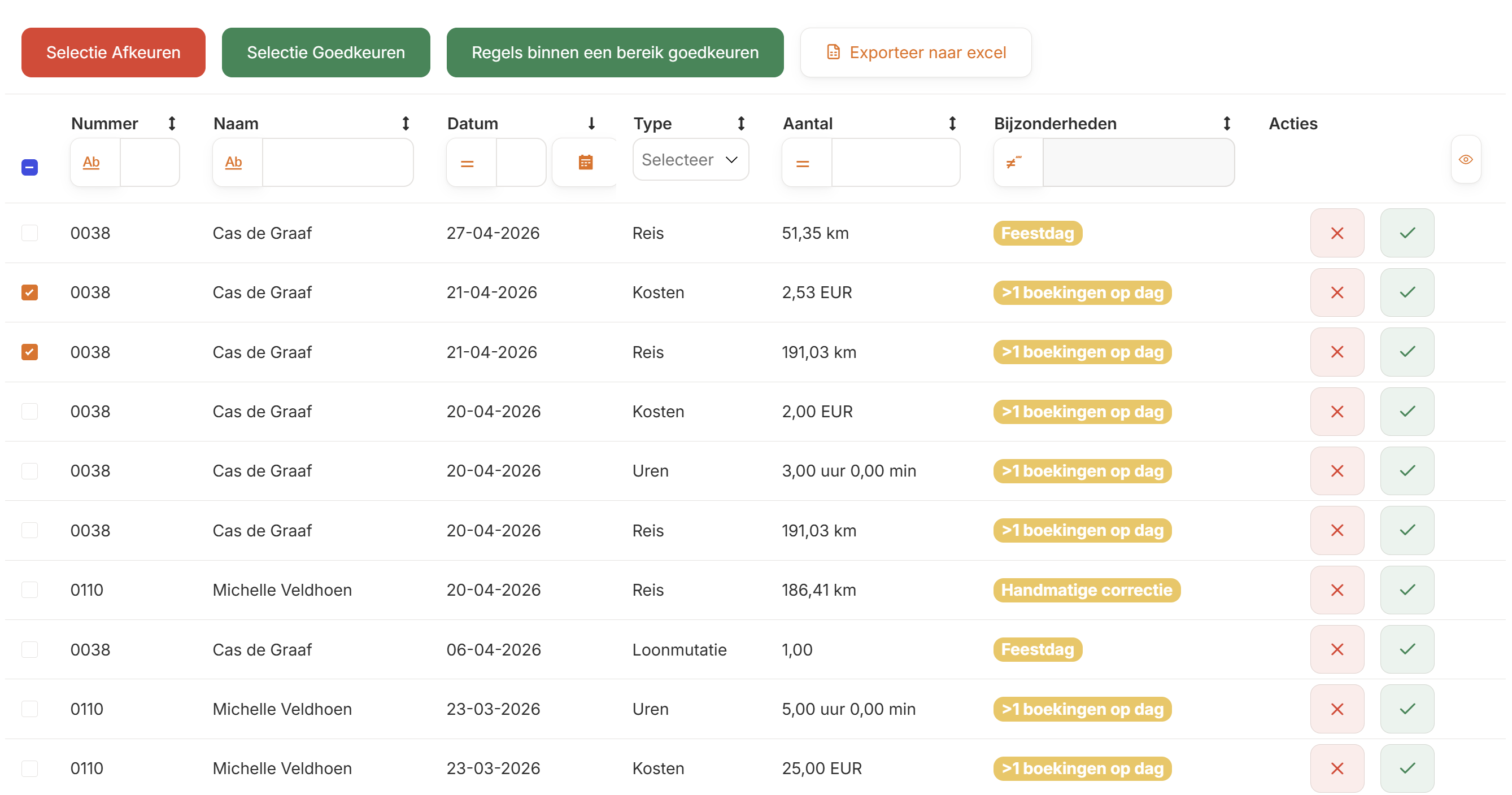This screenshot has height=795, width=1512.
Task: Focus the Naam filter text field
Action: pos(338,163)
